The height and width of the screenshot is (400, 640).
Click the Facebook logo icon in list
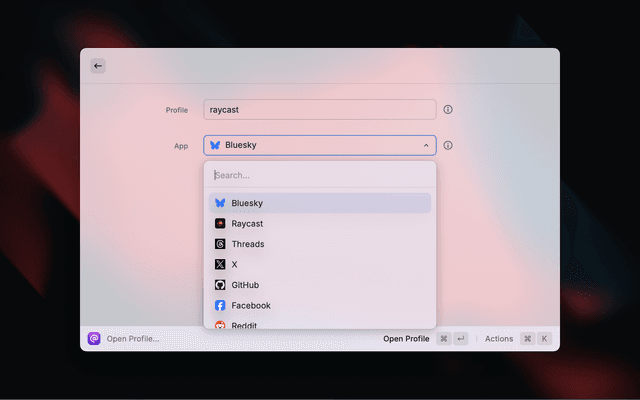[x=220, y=306]
